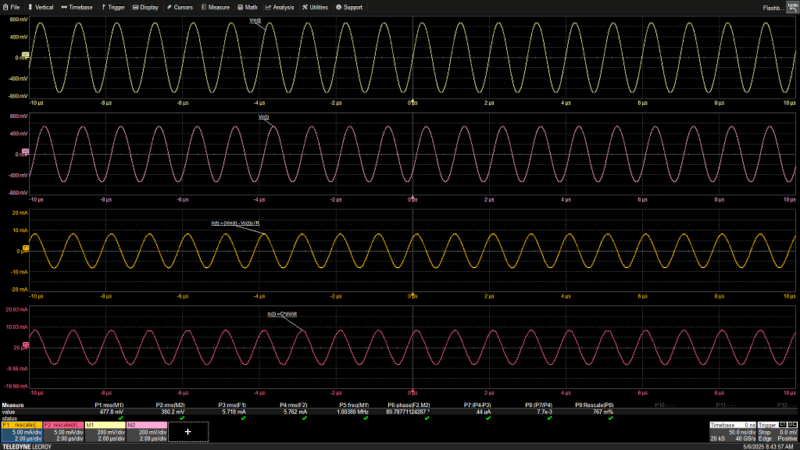Image resolution: width=800 pixels, height=450 pixels.
Task: Click the P1 rms(M1) measurement header
Action: tap(109, 405)
